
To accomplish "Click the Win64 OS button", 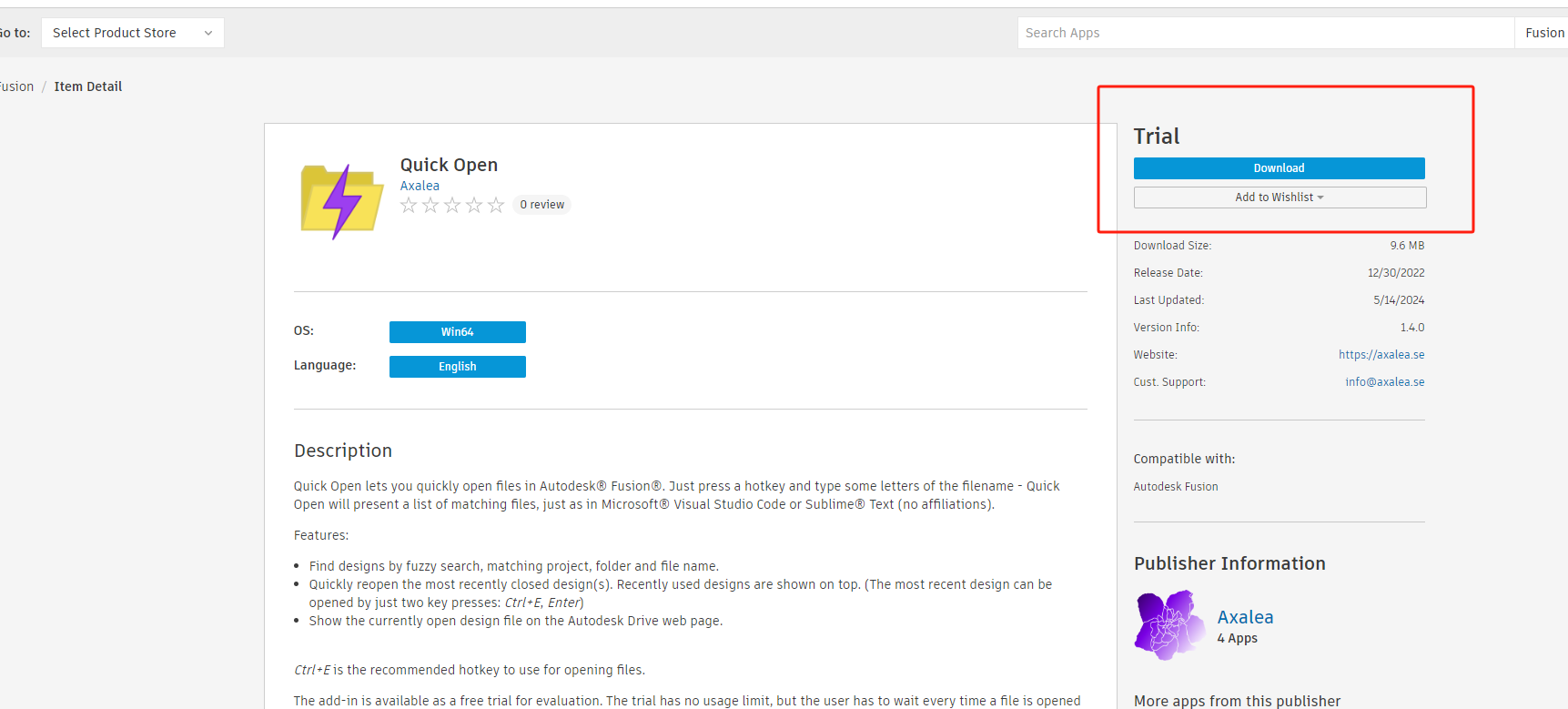I will click(458, 332).
